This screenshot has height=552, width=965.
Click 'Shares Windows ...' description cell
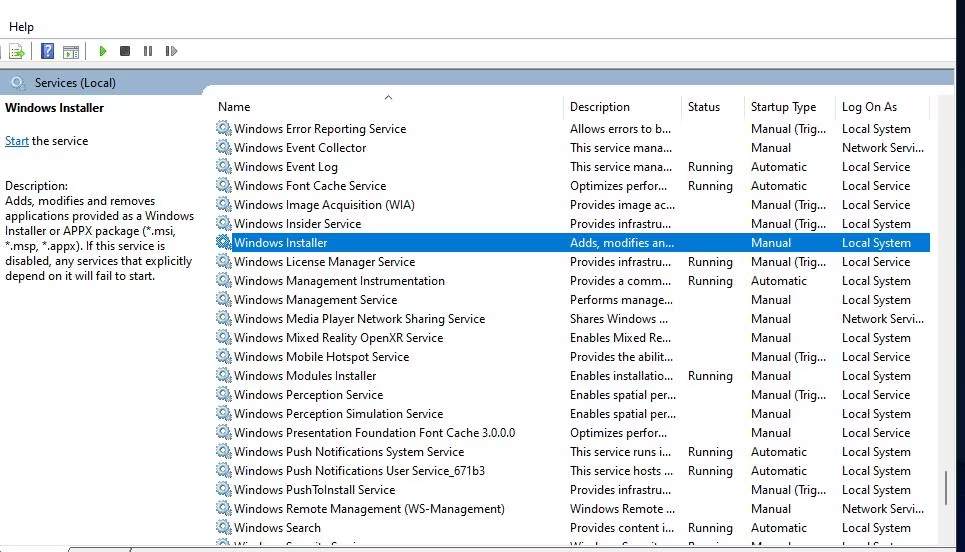[619, 319]
